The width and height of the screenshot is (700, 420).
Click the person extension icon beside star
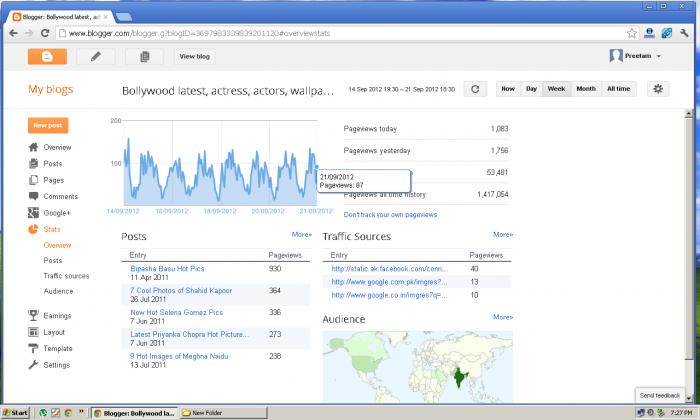tap(650, 33)
